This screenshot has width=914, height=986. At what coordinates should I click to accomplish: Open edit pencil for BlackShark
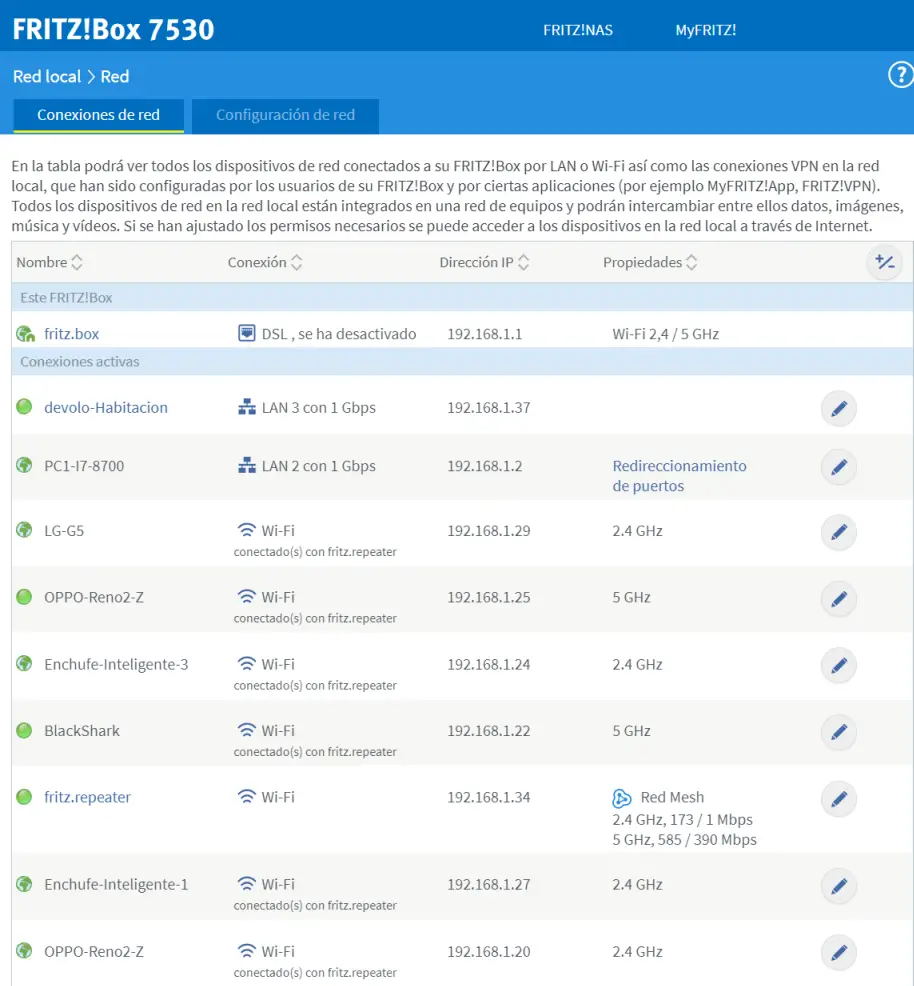[x=839, y=732]
